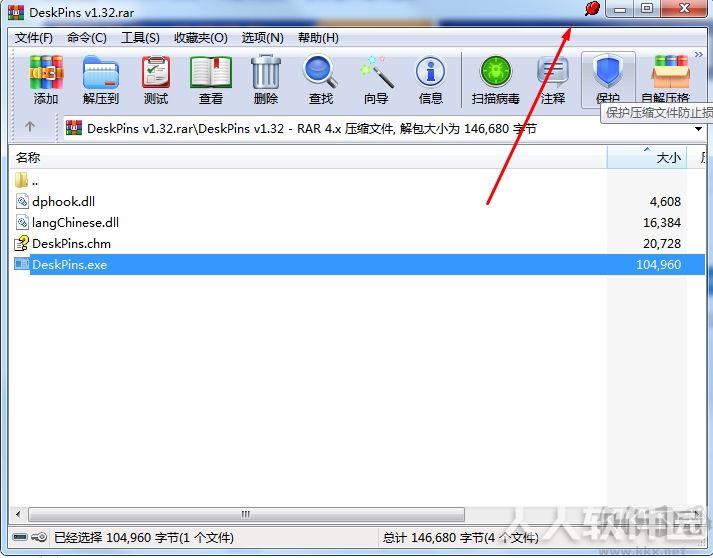This screenshot has height=558, width=713.
Task: Click the 16,384 size value
Action: click(x=662, y=222)
